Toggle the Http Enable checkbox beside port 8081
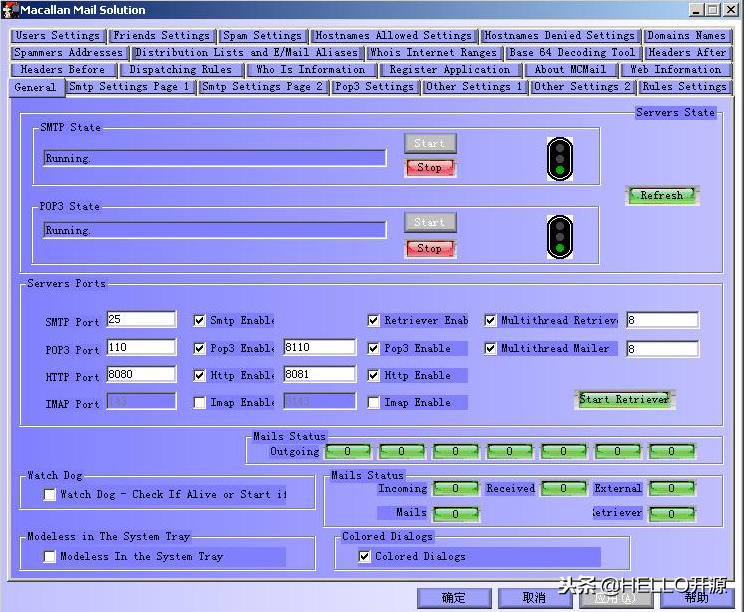Screen dimensions: 744x612 tap(373, 376)
